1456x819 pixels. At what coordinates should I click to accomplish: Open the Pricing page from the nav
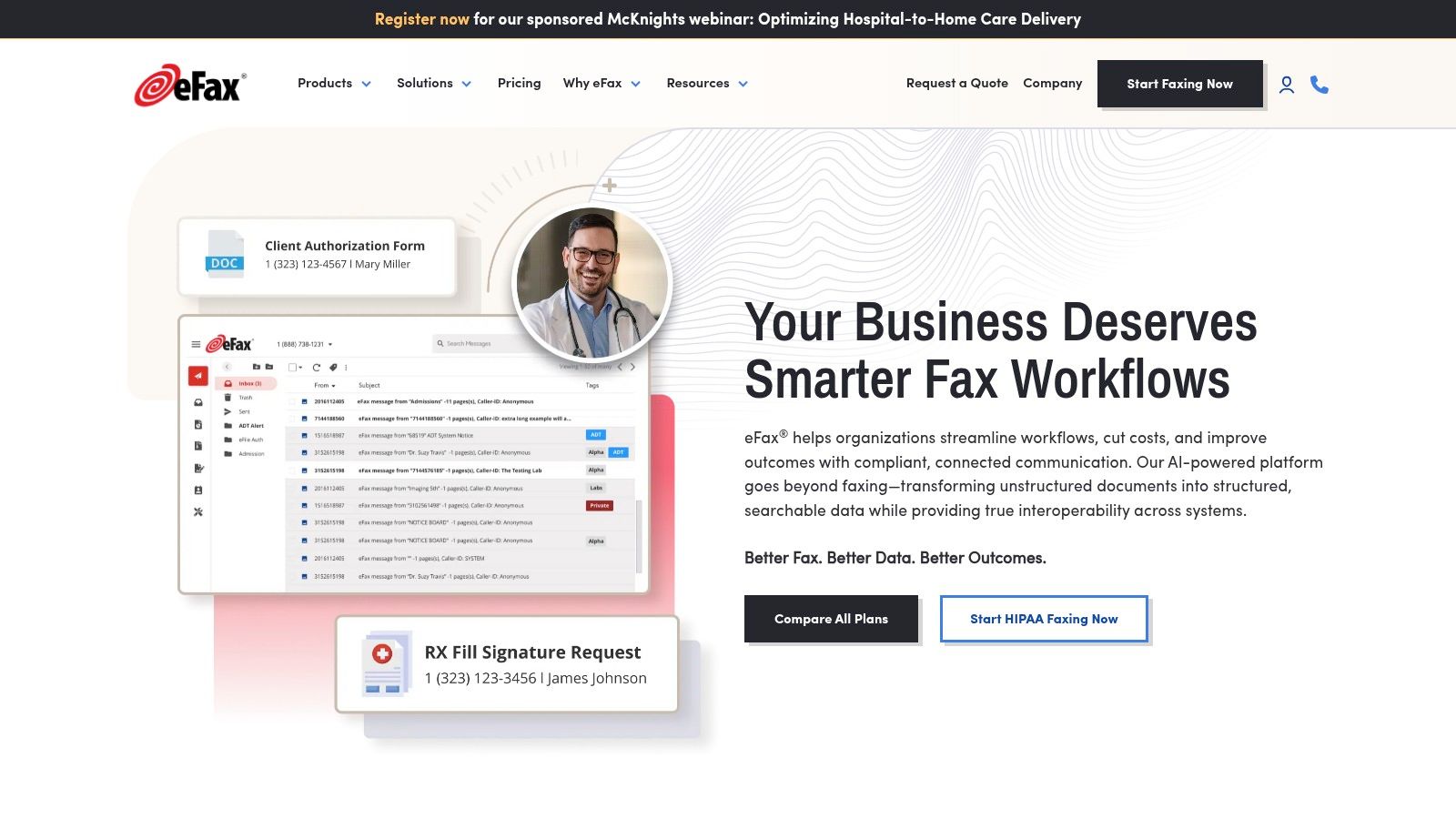519,83
